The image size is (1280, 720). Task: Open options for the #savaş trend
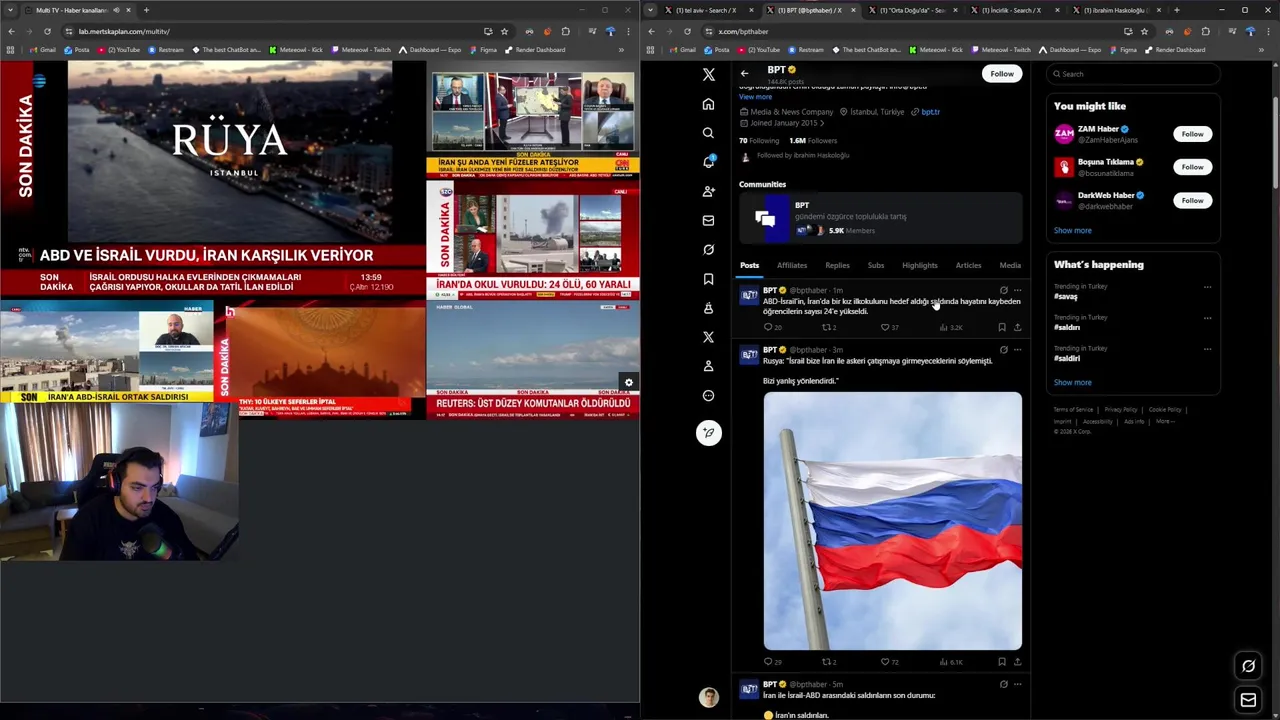tap(1207, 287)
